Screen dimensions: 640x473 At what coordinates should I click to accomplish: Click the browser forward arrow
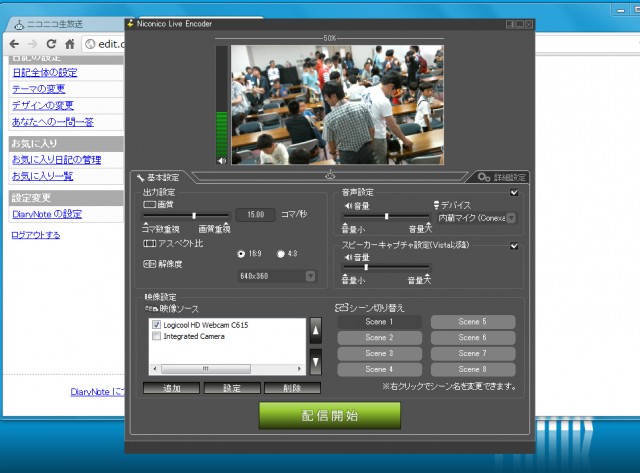coord(33,44)
